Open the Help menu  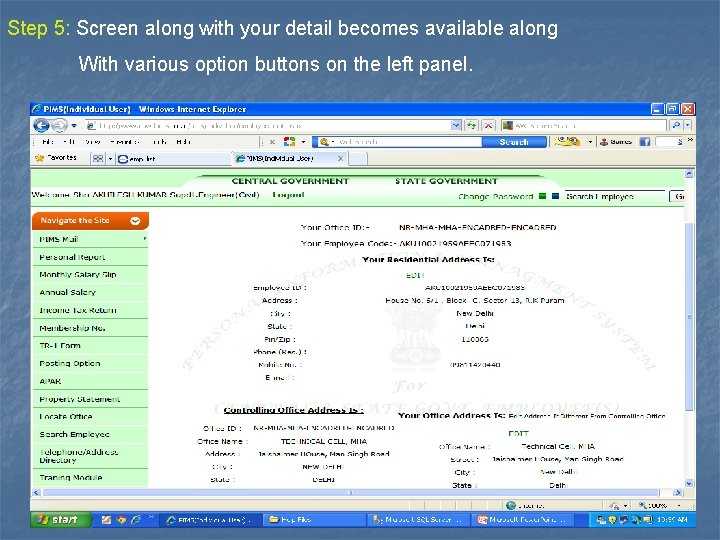[x=183, y=142]
